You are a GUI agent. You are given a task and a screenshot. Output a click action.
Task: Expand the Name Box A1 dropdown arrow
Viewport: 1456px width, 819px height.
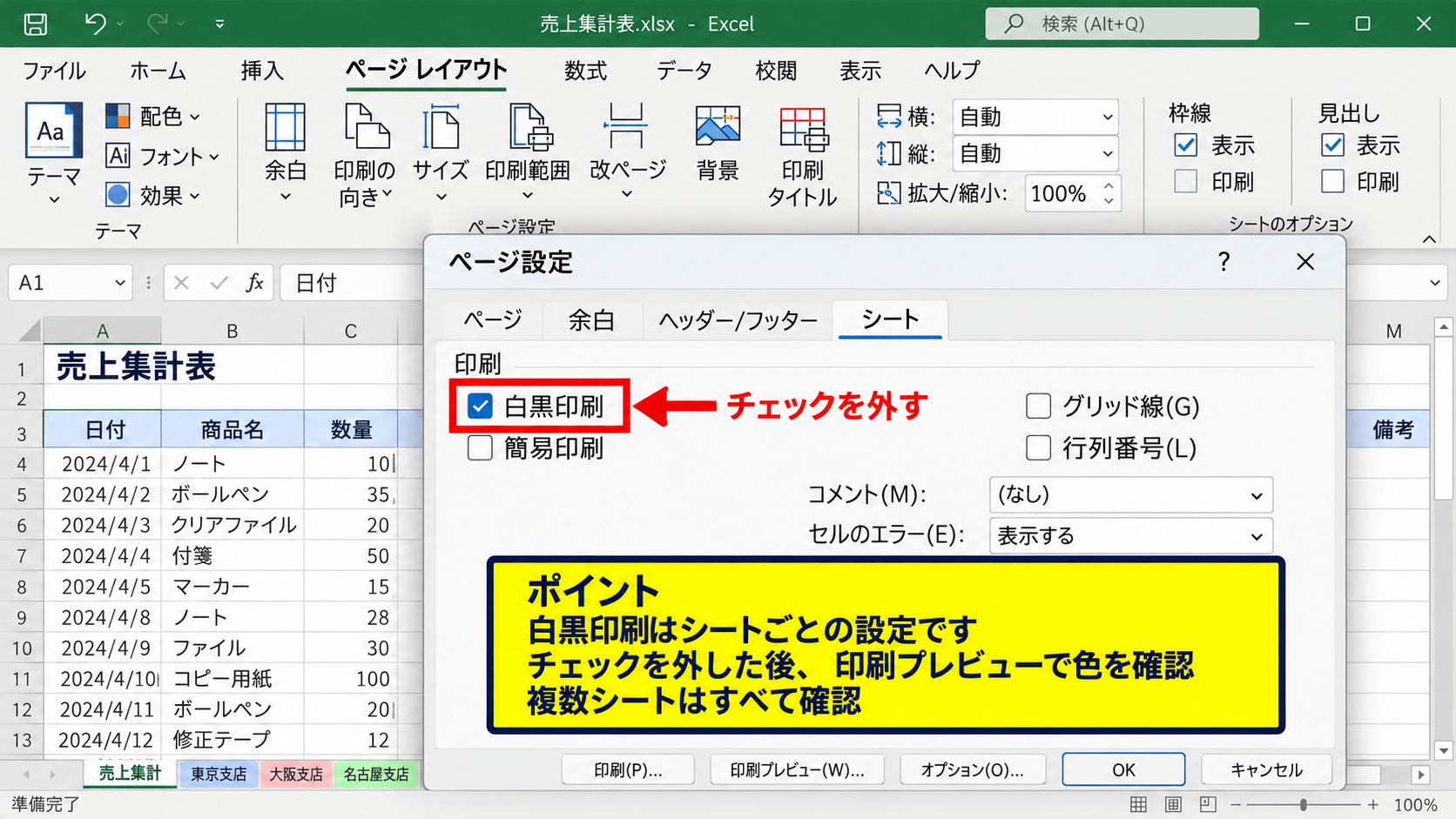120,283
